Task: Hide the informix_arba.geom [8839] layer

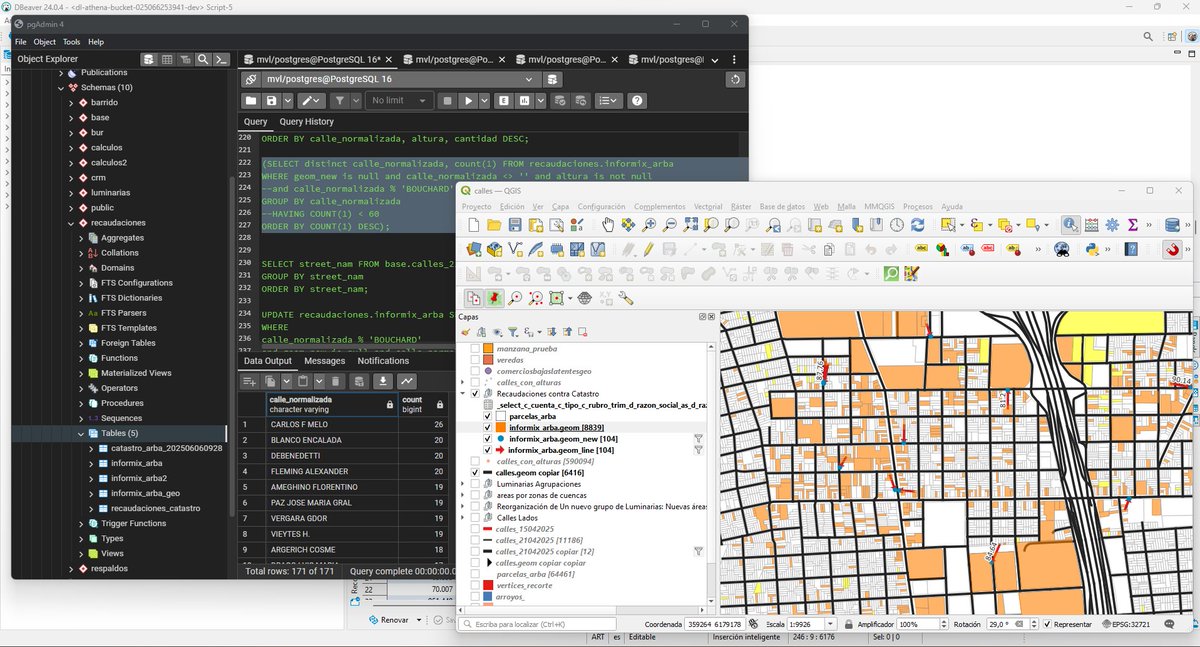Action: pos(488,428)
